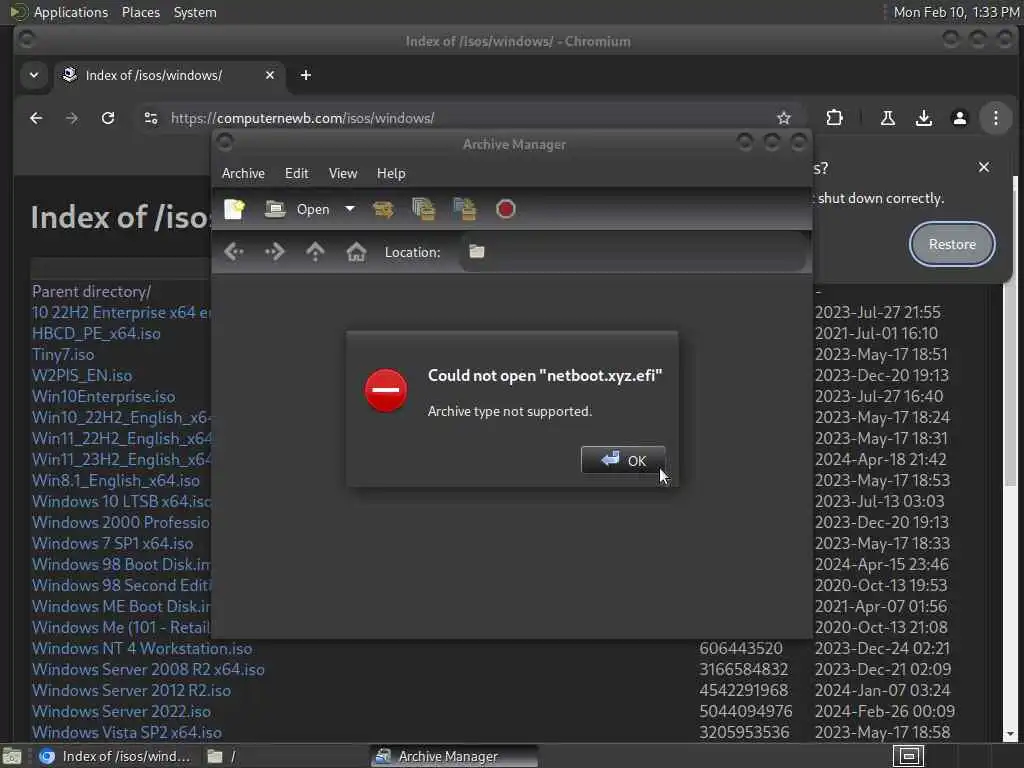Open the Archive menu
Image resolution: width=1024 pixels, height=768 pixels.
[x=243, y=173]
